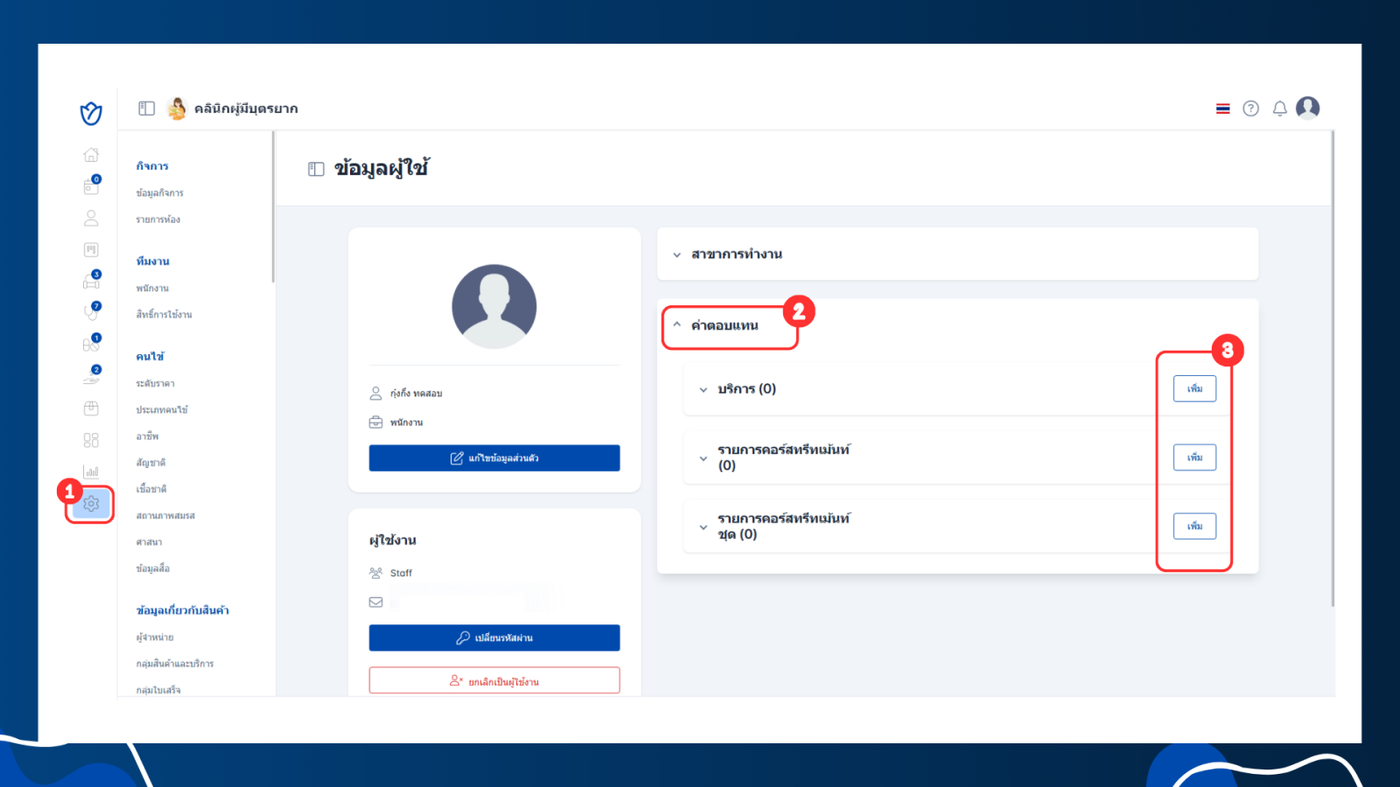This screenshot has width=1400, height=787.
Task: Open the user account avatar at top right
Action: pos(1308,107)
